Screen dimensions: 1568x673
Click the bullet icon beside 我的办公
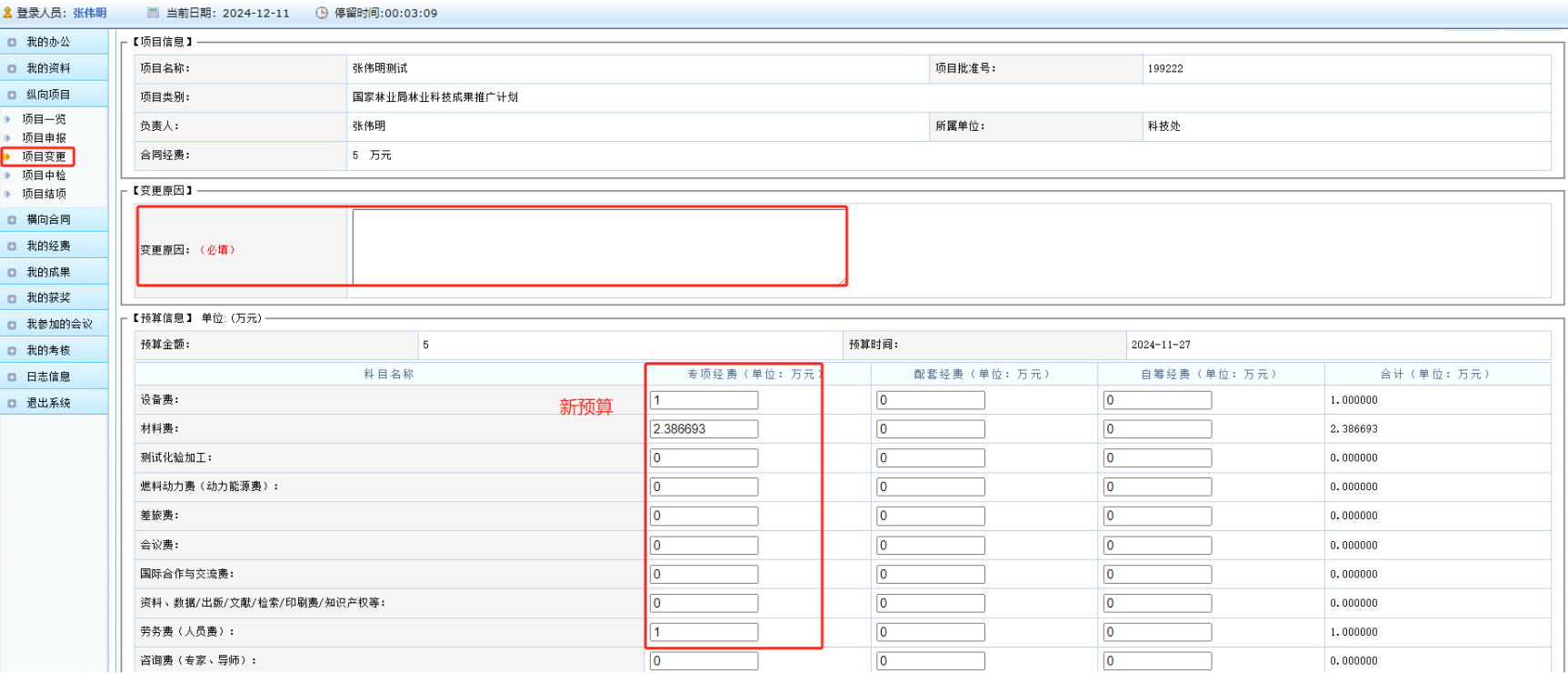click(12, 43)
